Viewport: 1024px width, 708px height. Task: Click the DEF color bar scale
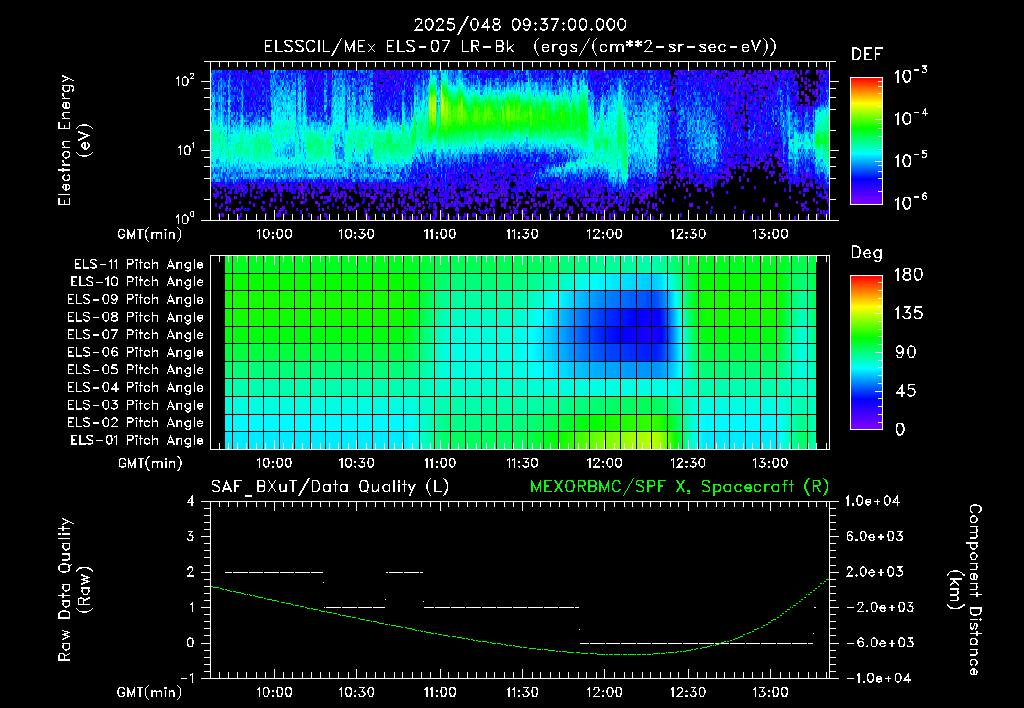coord(866,141)
